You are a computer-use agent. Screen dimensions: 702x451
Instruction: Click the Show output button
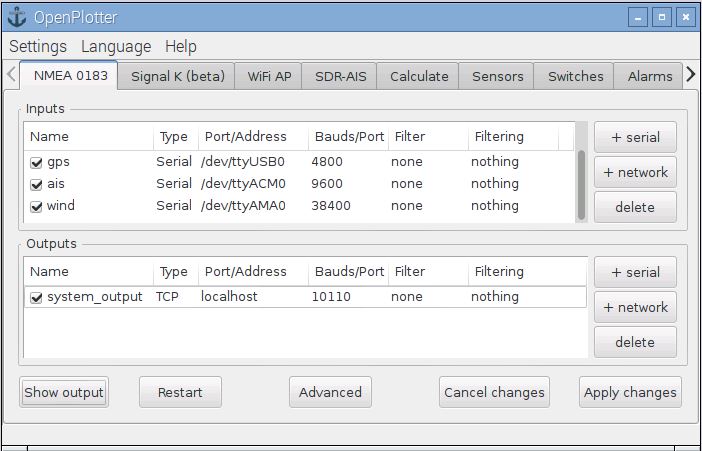click(x=64, y=392)
